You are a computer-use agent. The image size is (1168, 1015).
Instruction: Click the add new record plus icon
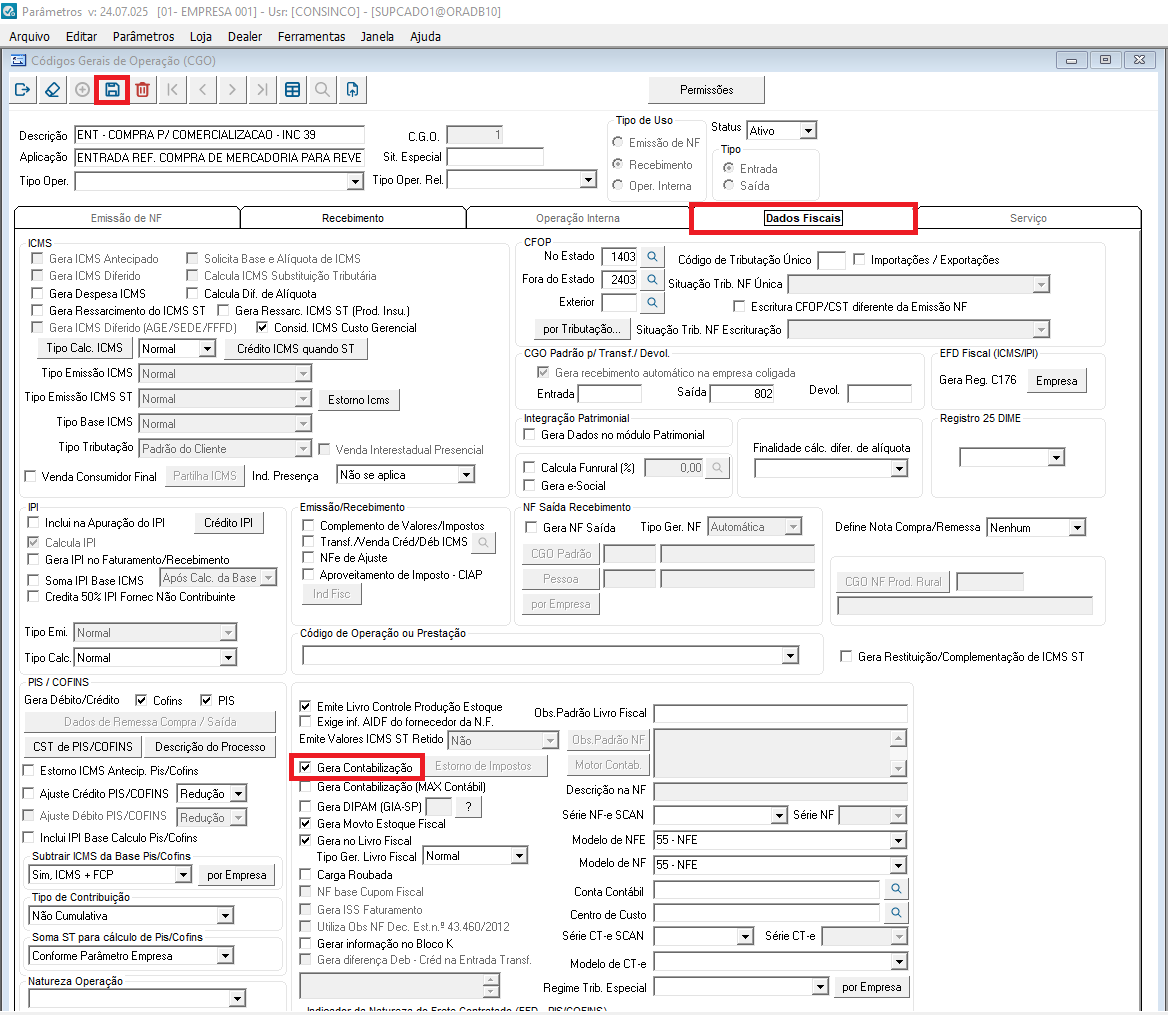tap(83, 89)
